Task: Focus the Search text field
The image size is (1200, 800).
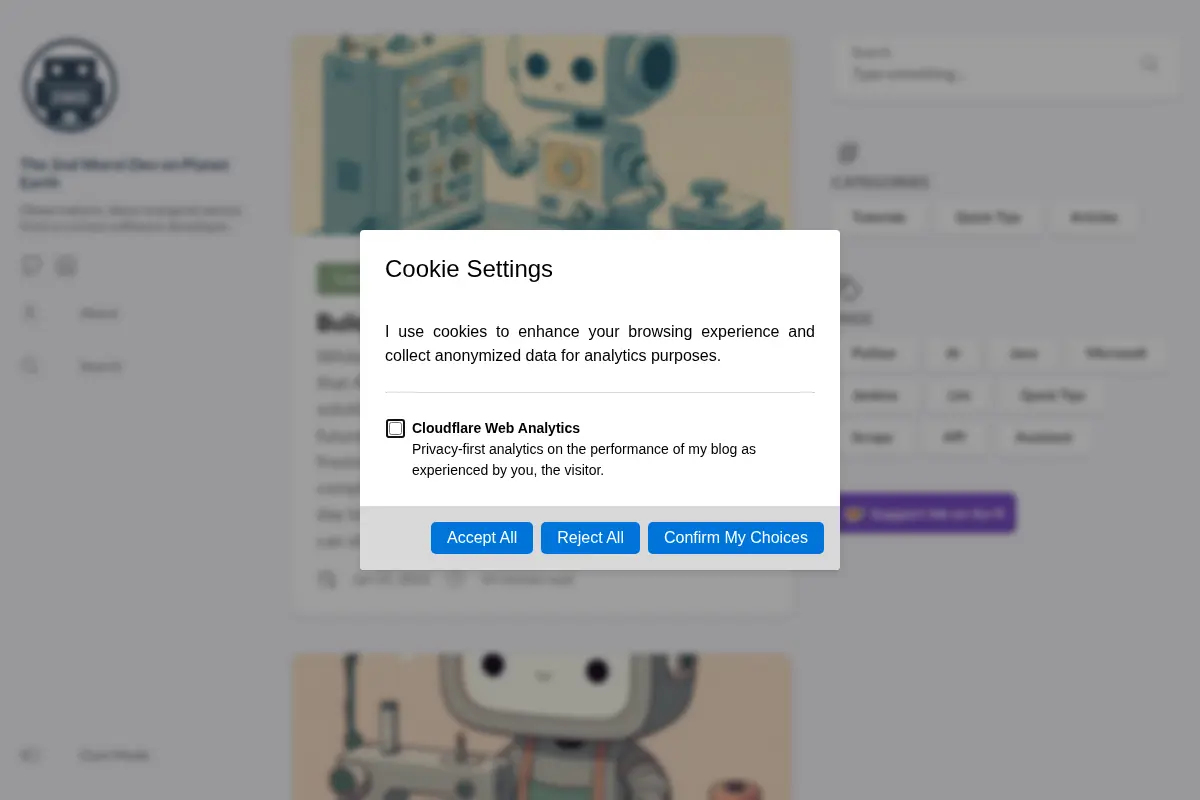Action: pos(990,64)
